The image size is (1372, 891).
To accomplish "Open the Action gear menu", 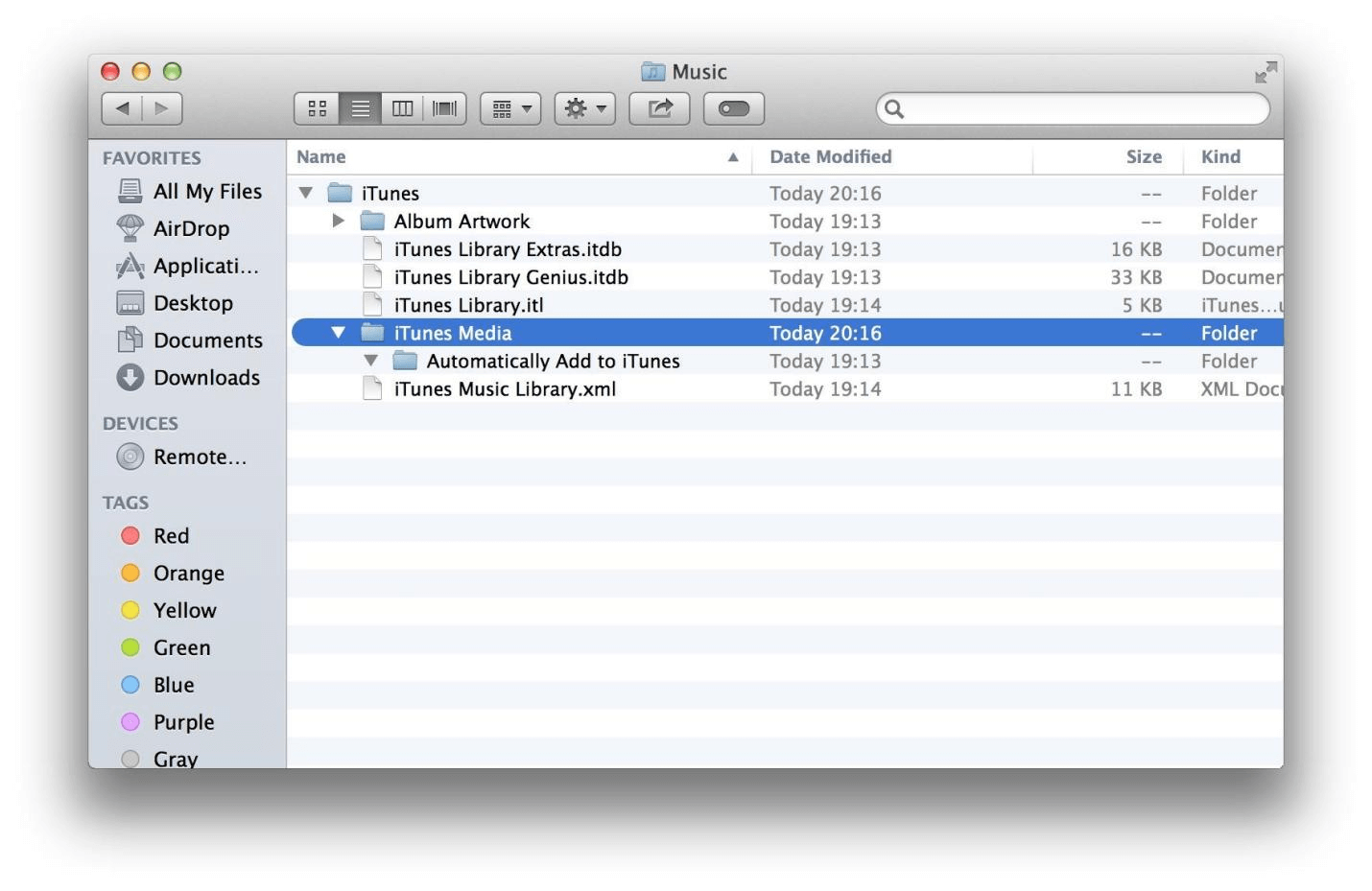I will [x=585, y=108].
